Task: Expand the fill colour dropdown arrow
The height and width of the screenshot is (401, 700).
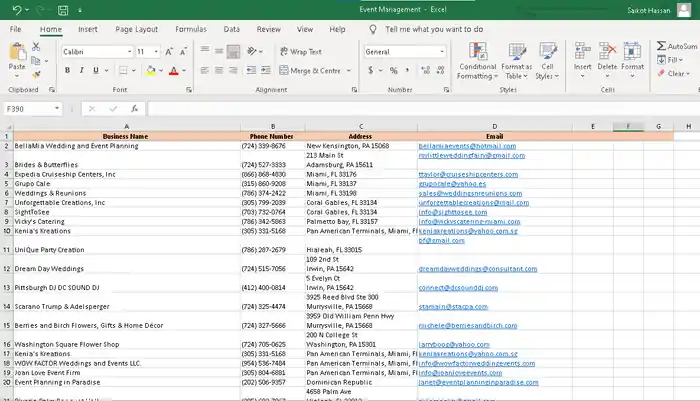Action: pyautogui.click(x=161, y=71)
